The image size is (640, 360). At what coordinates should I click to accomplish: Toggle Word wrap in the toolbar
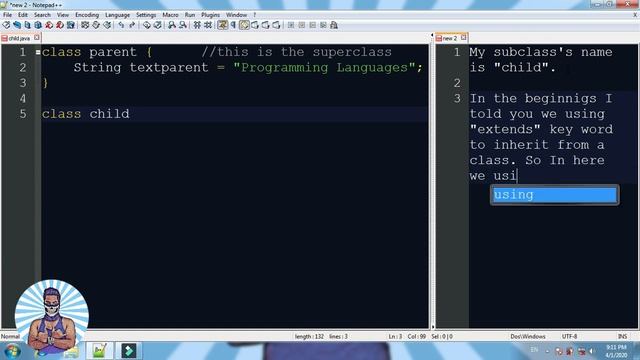coord(222,25)
